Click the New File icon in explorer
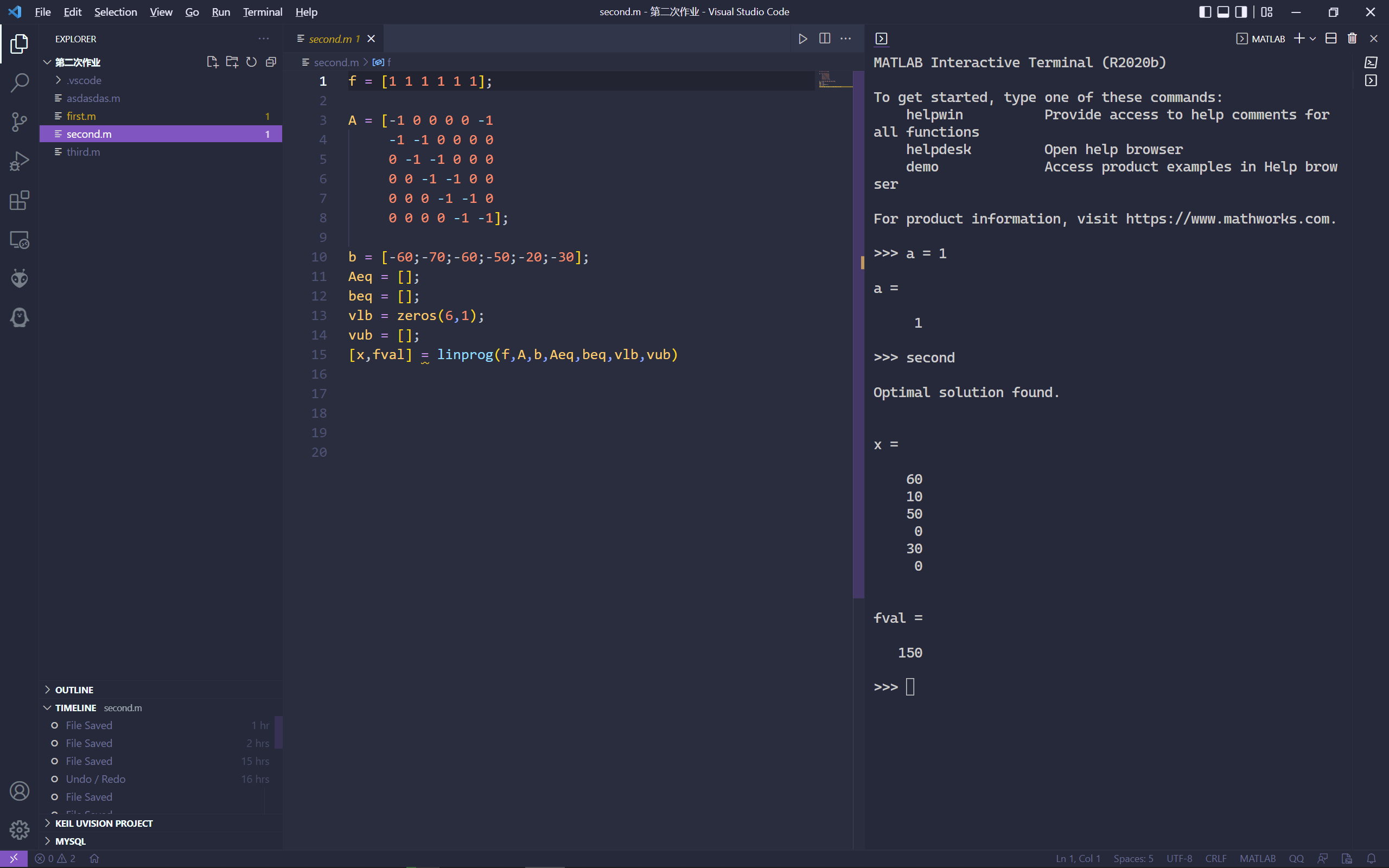The image size is (1389, 868). coord(212,62)
